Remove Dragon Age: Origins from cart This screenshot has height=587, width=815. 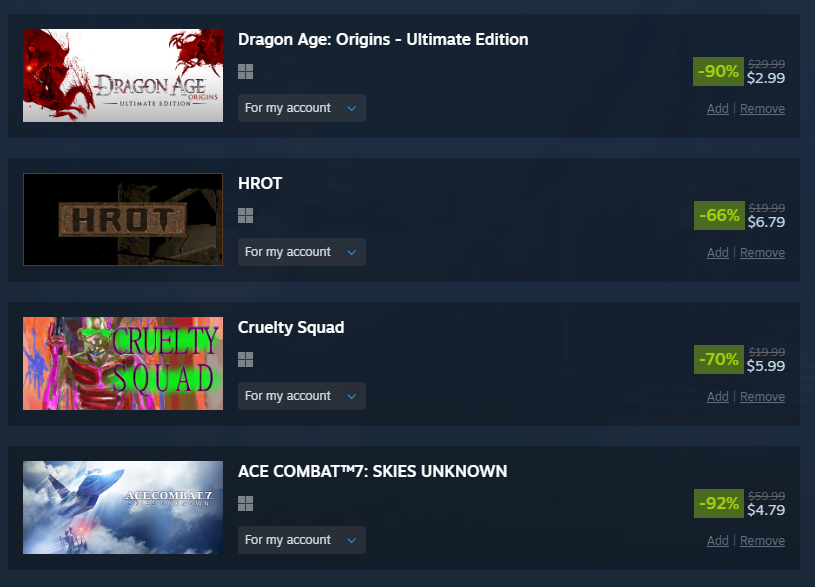762,109
